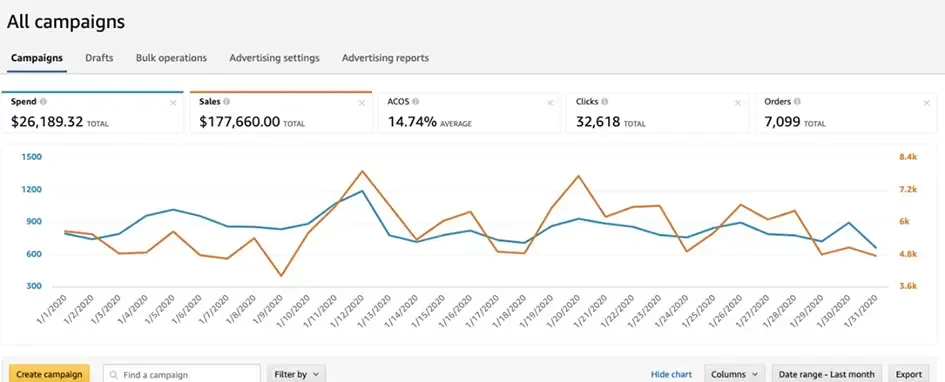The width and height of the screenshot is (945, 382).
Task: Open the Advertising reports tab
Action: [385, 58]
